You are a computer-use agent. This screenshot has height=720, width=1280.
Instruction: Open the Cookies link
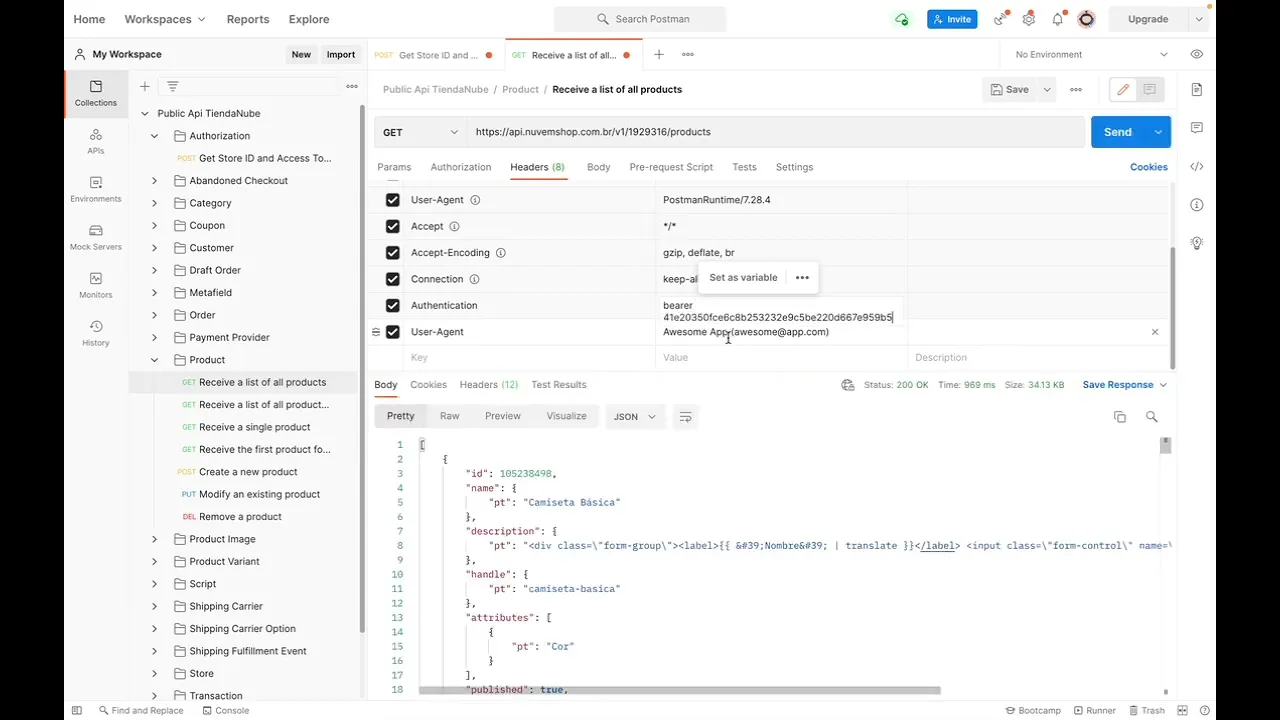(x=1148, y=167)
